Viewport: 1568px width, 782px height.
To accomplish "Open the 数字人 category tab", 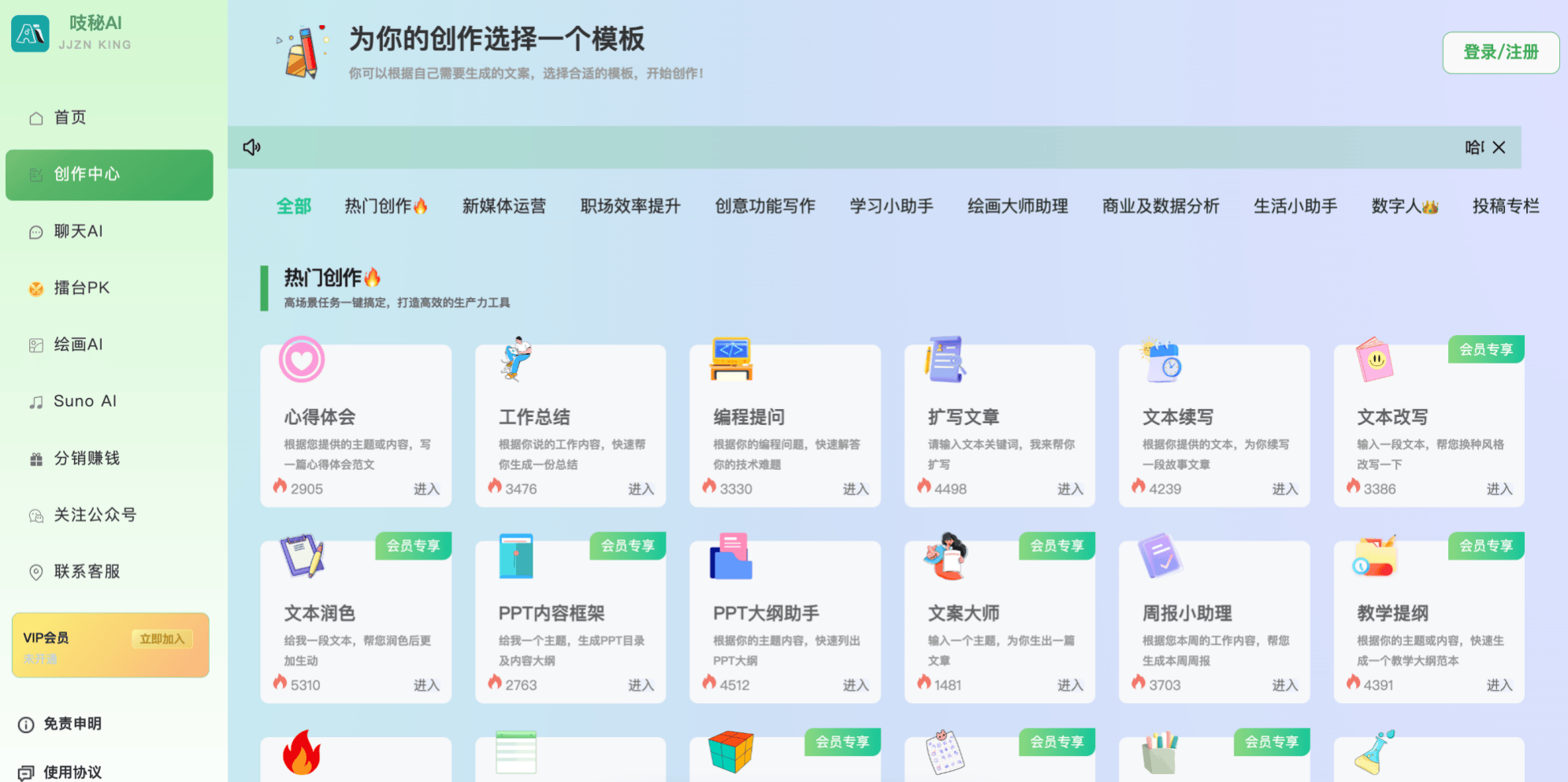I will click(x=1404, y=207).
